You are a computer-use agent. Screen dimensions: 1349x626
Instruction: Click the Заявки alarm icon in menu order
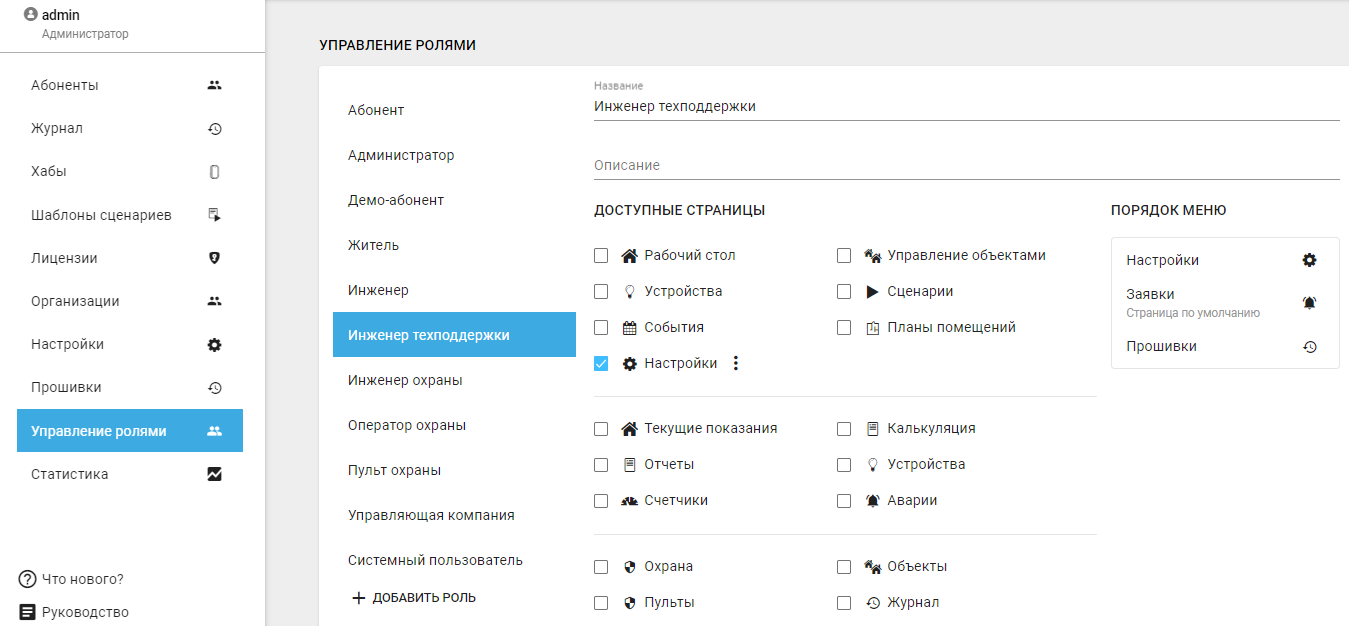[x=1309, y=303]
